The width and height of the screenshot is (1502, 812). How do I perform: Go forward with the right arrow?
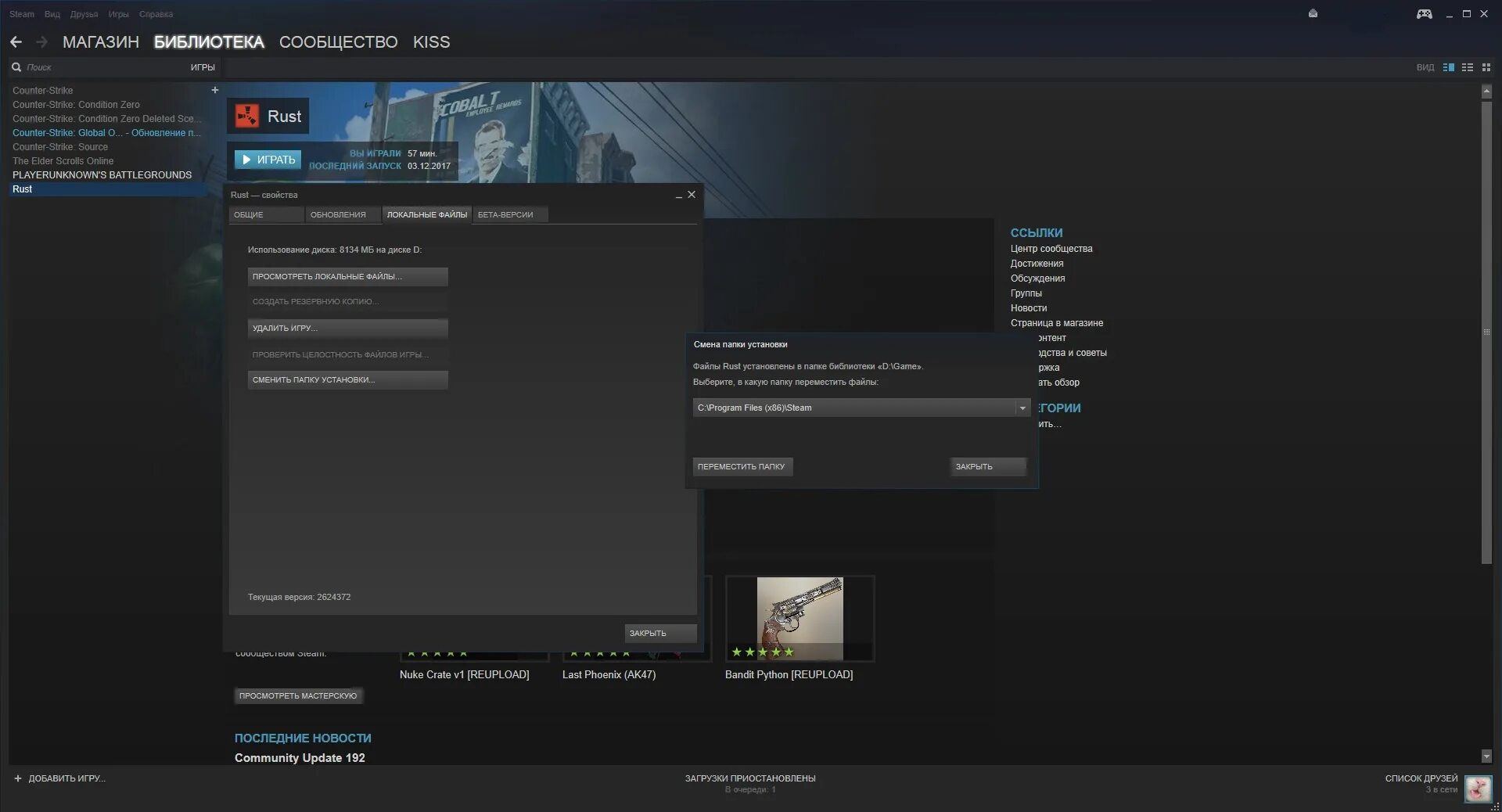(42, 42)
